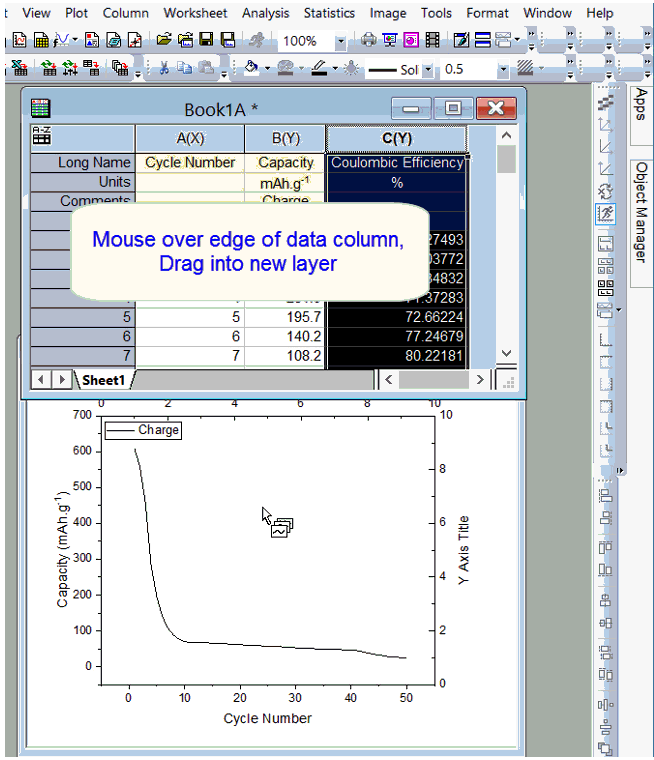The image size is (654, 760).
Task: Open the Plot menu
Action: click(77, 13)
